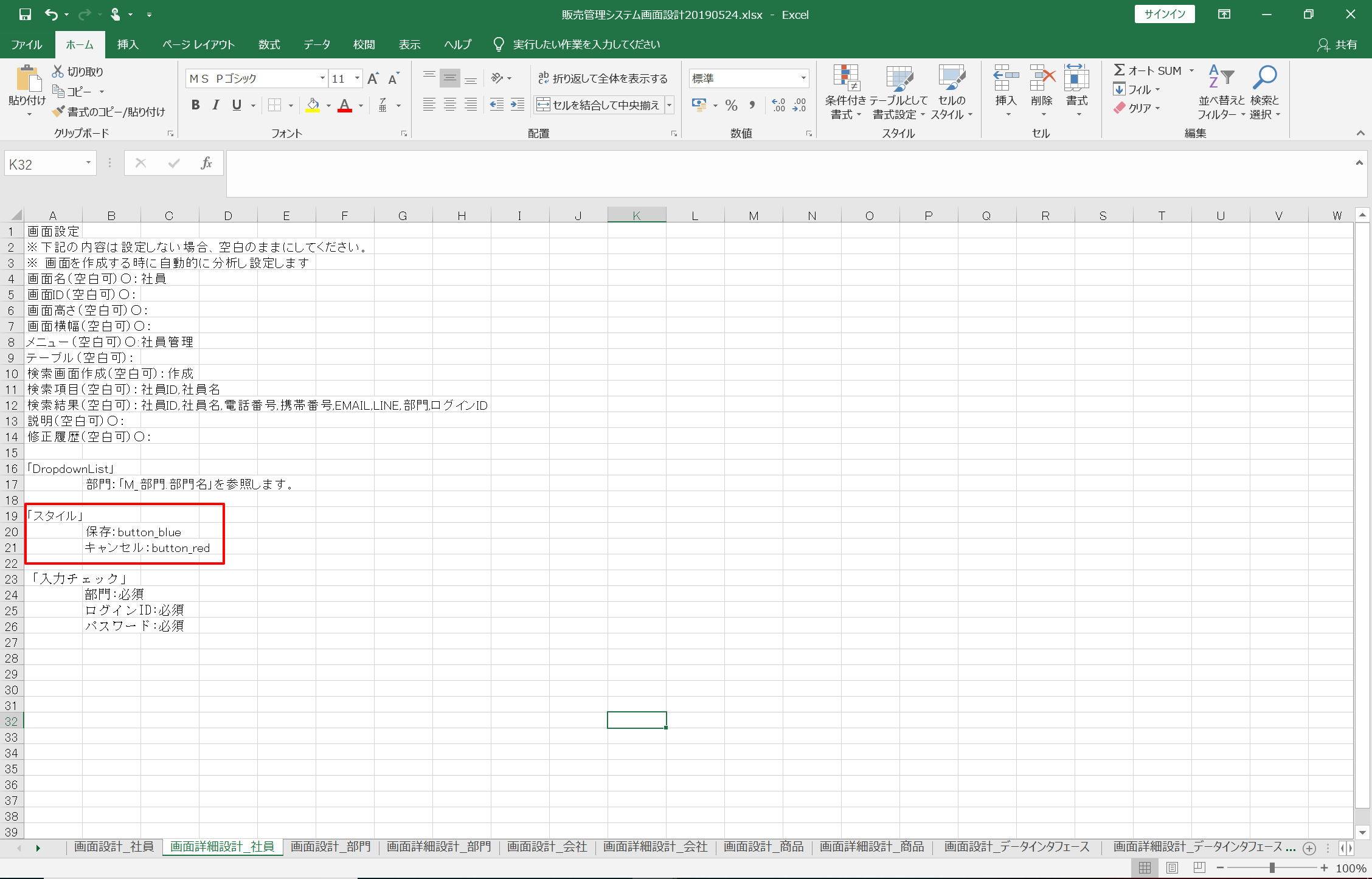Viewport: 1372px width, 879px height.
Task: Click the Save icon in quick access toolbar
Action: (25, 14)
